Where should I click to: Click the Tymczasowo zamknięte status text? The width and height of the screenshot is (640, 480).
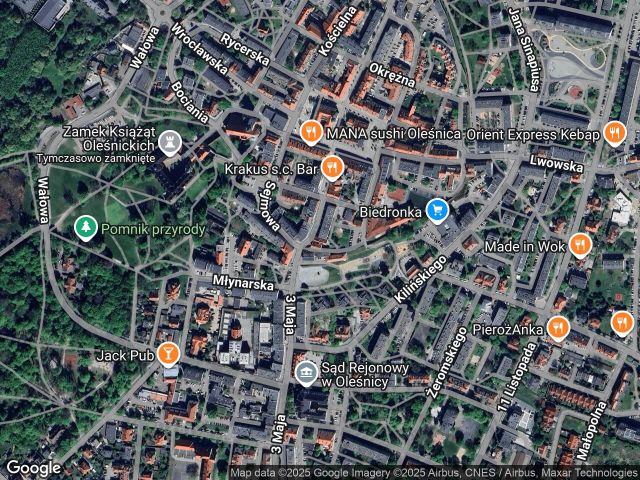point(96,158)
